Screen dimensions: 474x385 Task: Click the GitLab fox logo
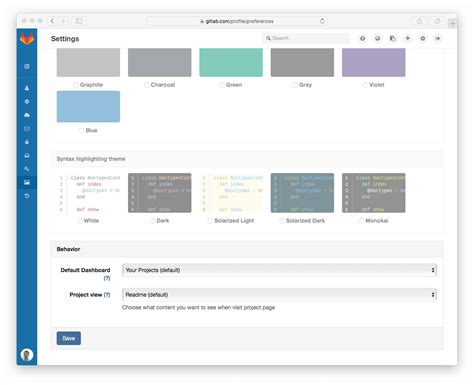(x=27, y=39)
